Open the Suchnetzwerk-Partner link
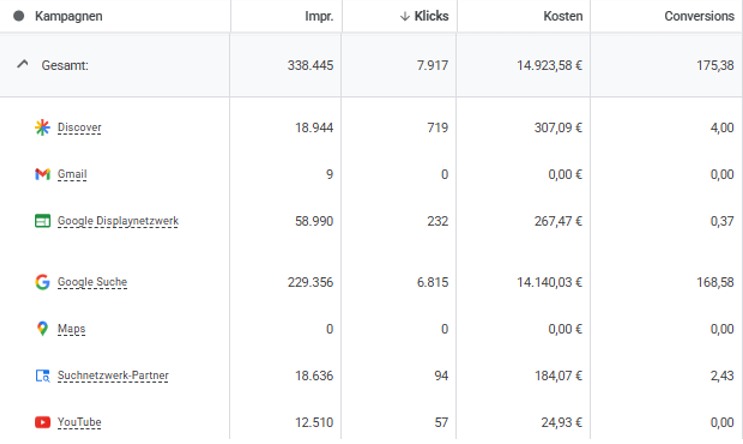This screenshot has width=743, height=444. click(113, 376)
